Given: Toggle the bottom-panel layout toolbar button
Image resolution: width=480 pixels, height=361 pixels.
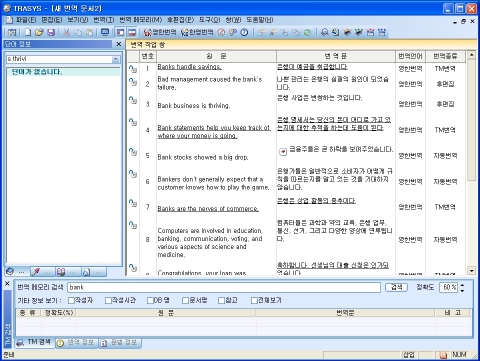Looking at the screenshot, I should [132, 32].
